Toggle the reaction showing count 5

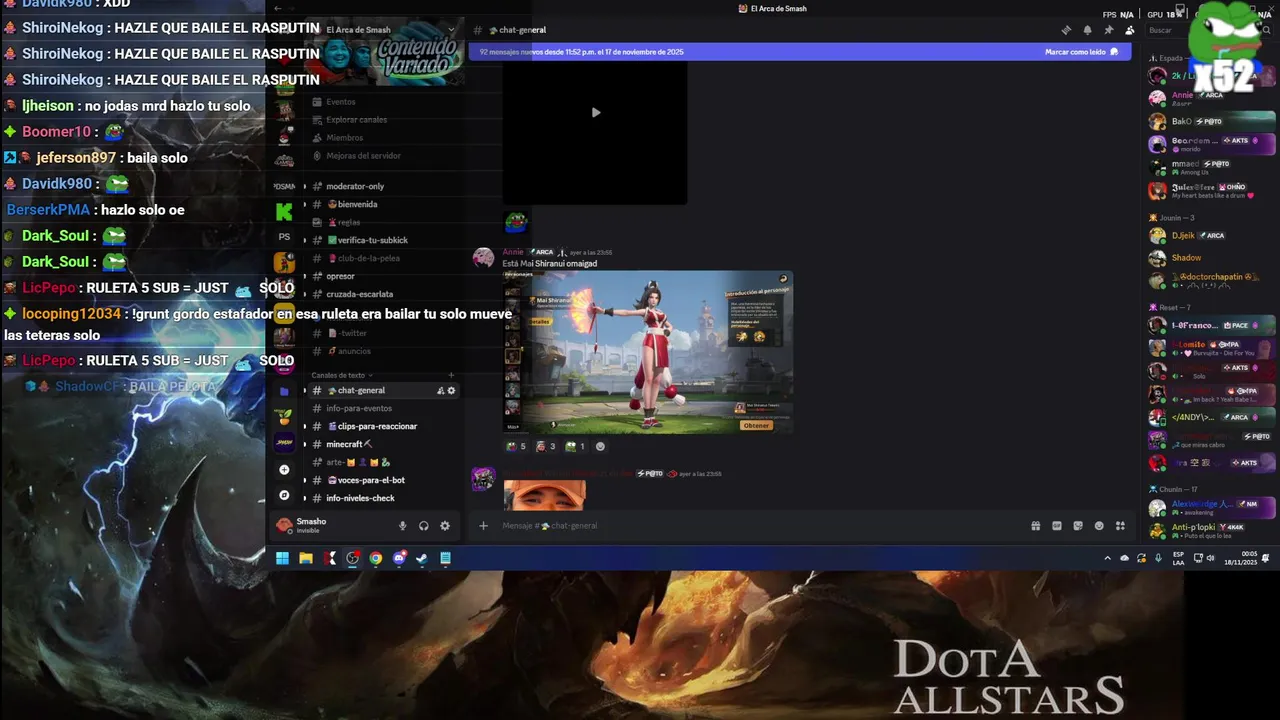(516, 446)
